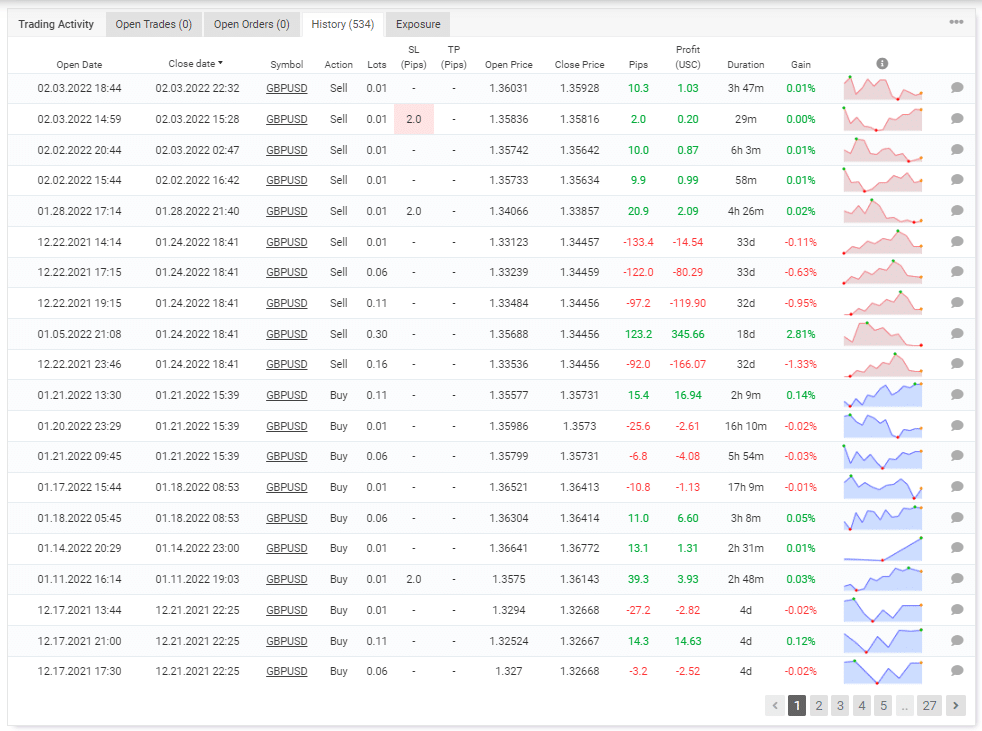Sort table by Open Date header
The image size is (982, 731).
coord(79,65)
